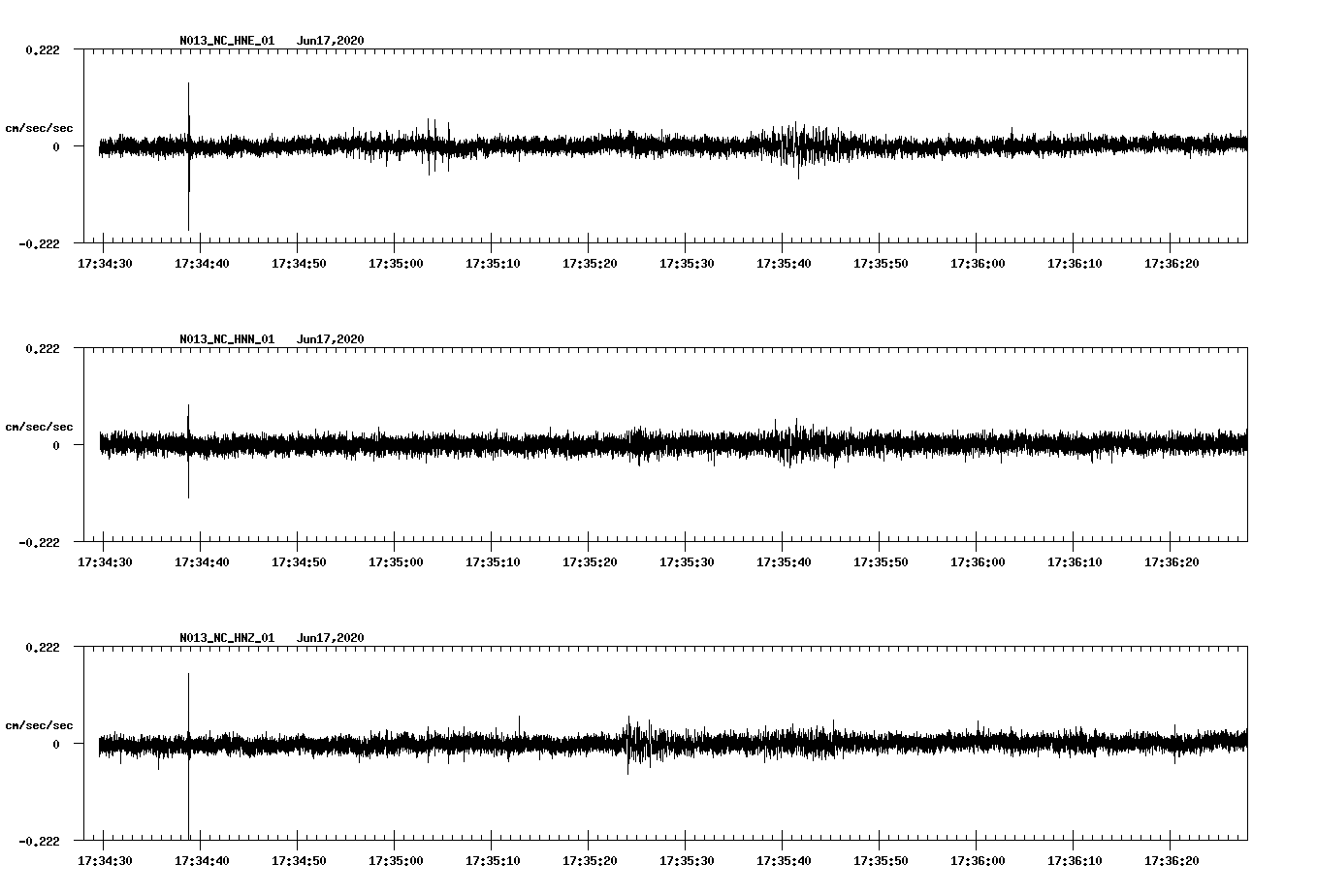Click the Jun17,2020 date on HNE plot
Screen dimensions: 1317x896
331,41
